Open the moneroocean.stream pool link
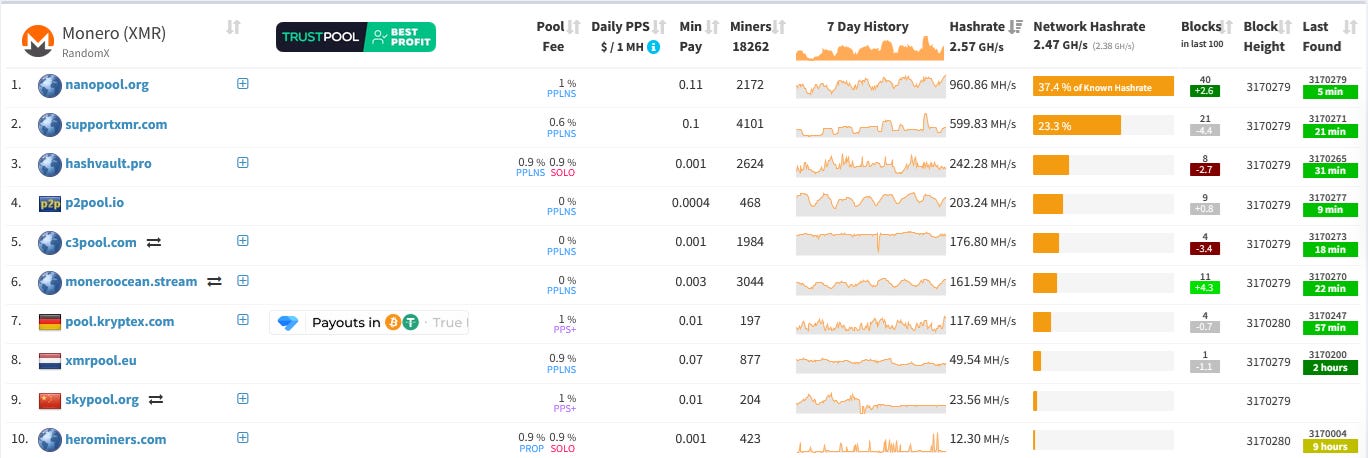This screenshot has height=458, width=1368. [x=132, y=282]
